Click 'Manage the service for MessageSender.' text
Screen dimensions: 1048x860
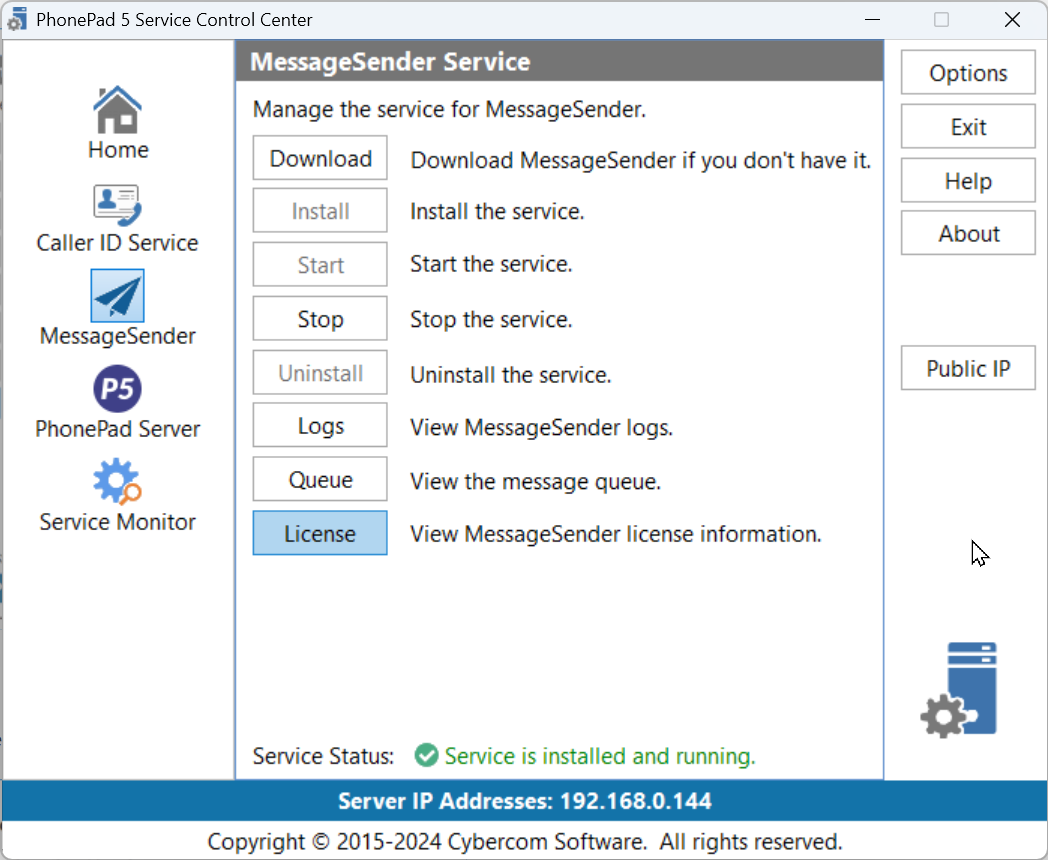[449, 109]
